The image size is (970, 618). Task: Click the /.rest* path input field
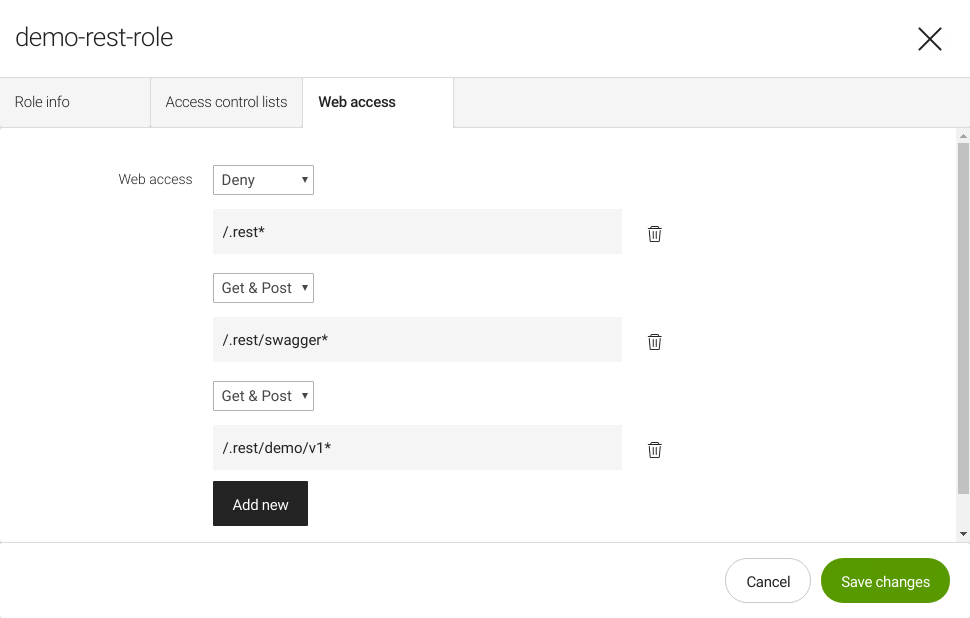(417, 231)
